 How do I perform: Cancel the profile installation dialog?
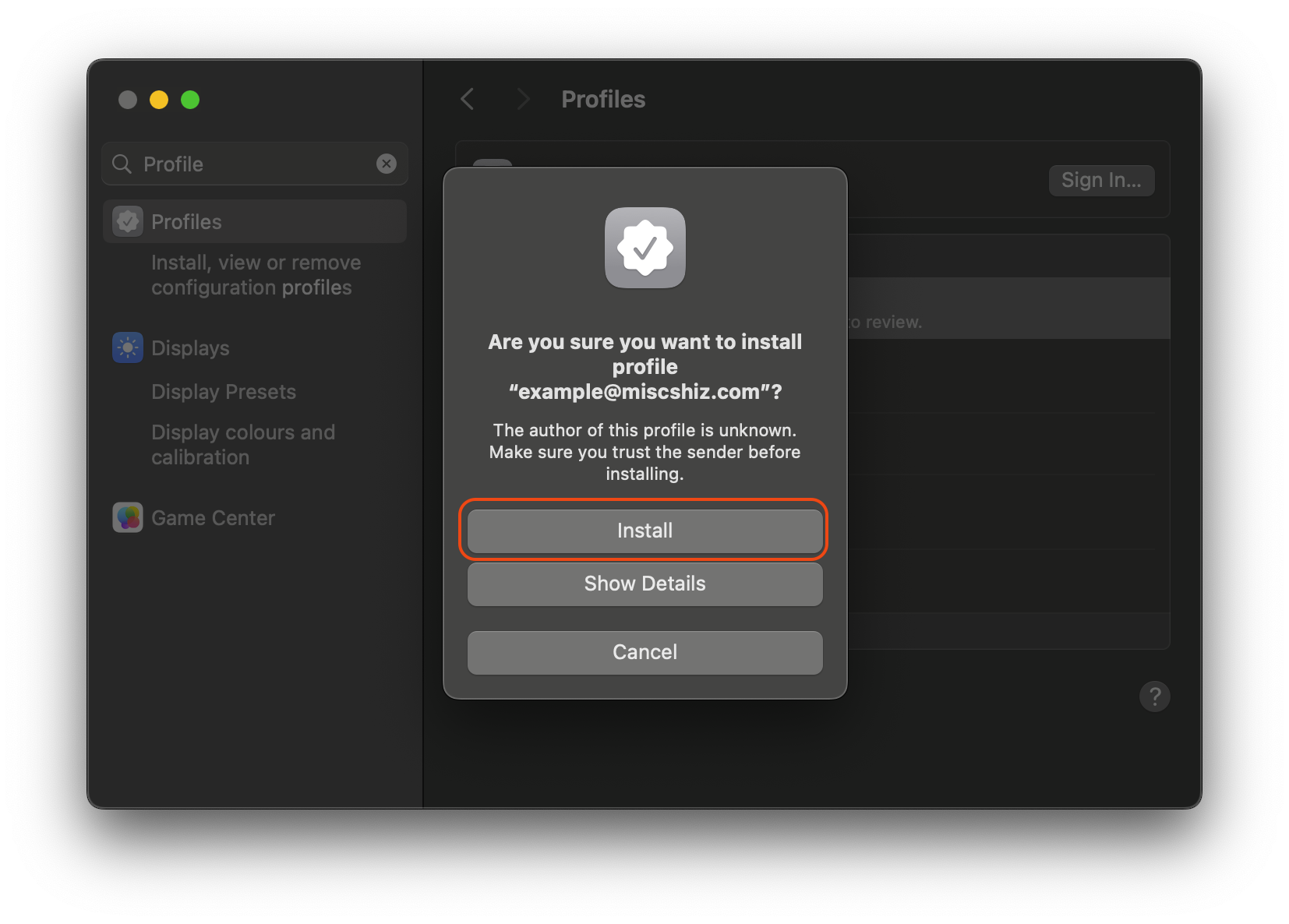(644, 652)
